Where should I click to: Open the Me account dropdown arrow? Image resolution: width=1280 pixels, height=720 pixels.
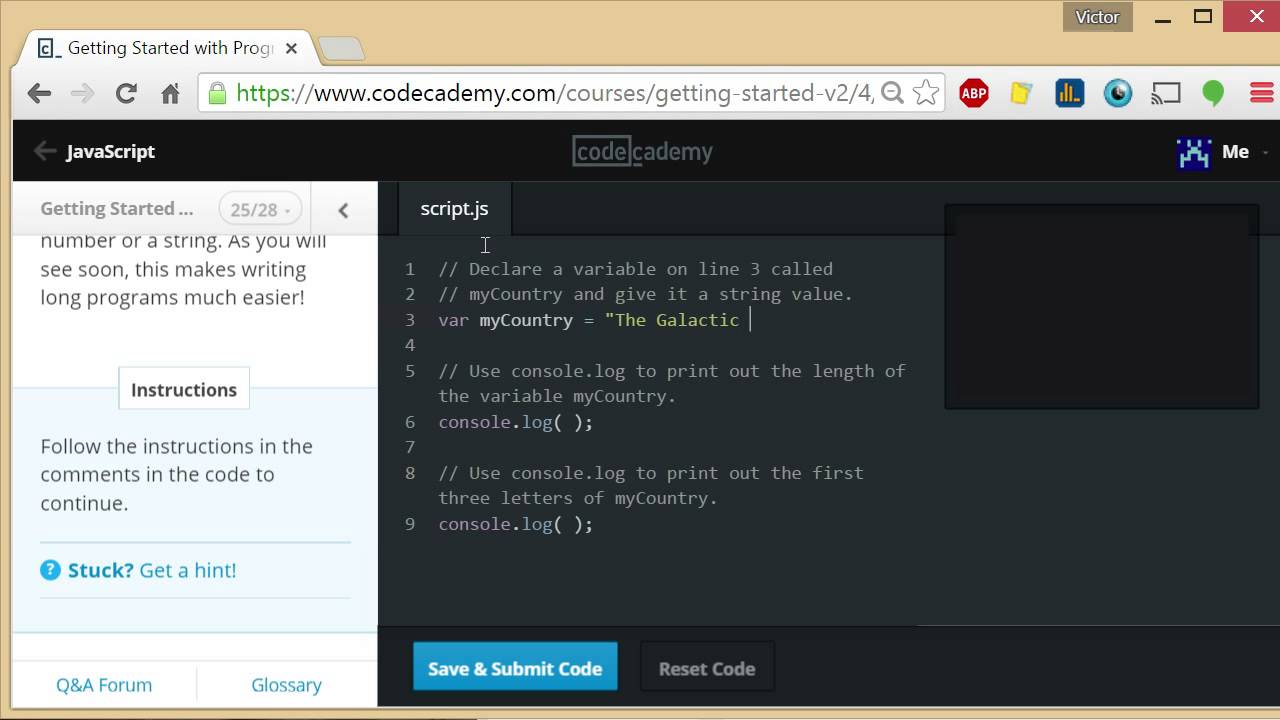(x=1265, y=153)
